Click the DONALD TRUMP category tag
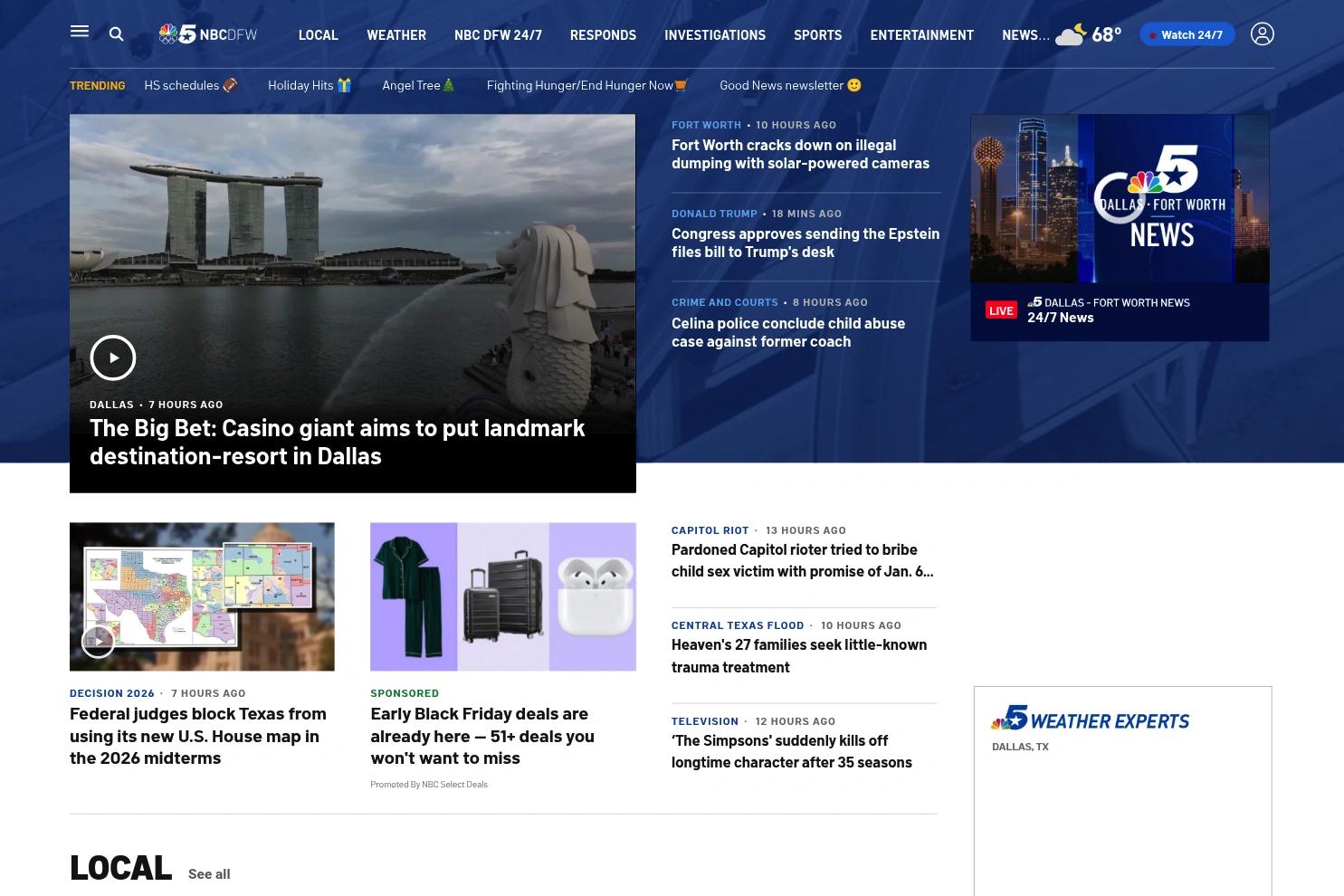This screenshot has height=896, width=1344. [714, 214]
